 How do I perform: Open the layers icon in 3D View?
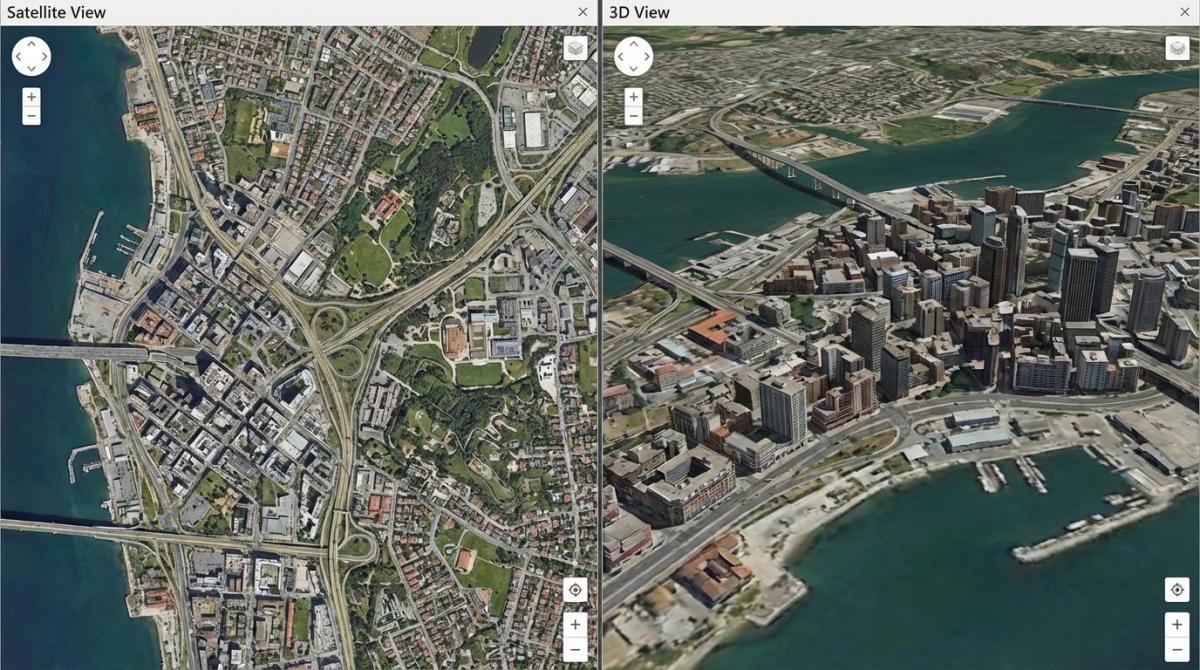[1177, 49]
